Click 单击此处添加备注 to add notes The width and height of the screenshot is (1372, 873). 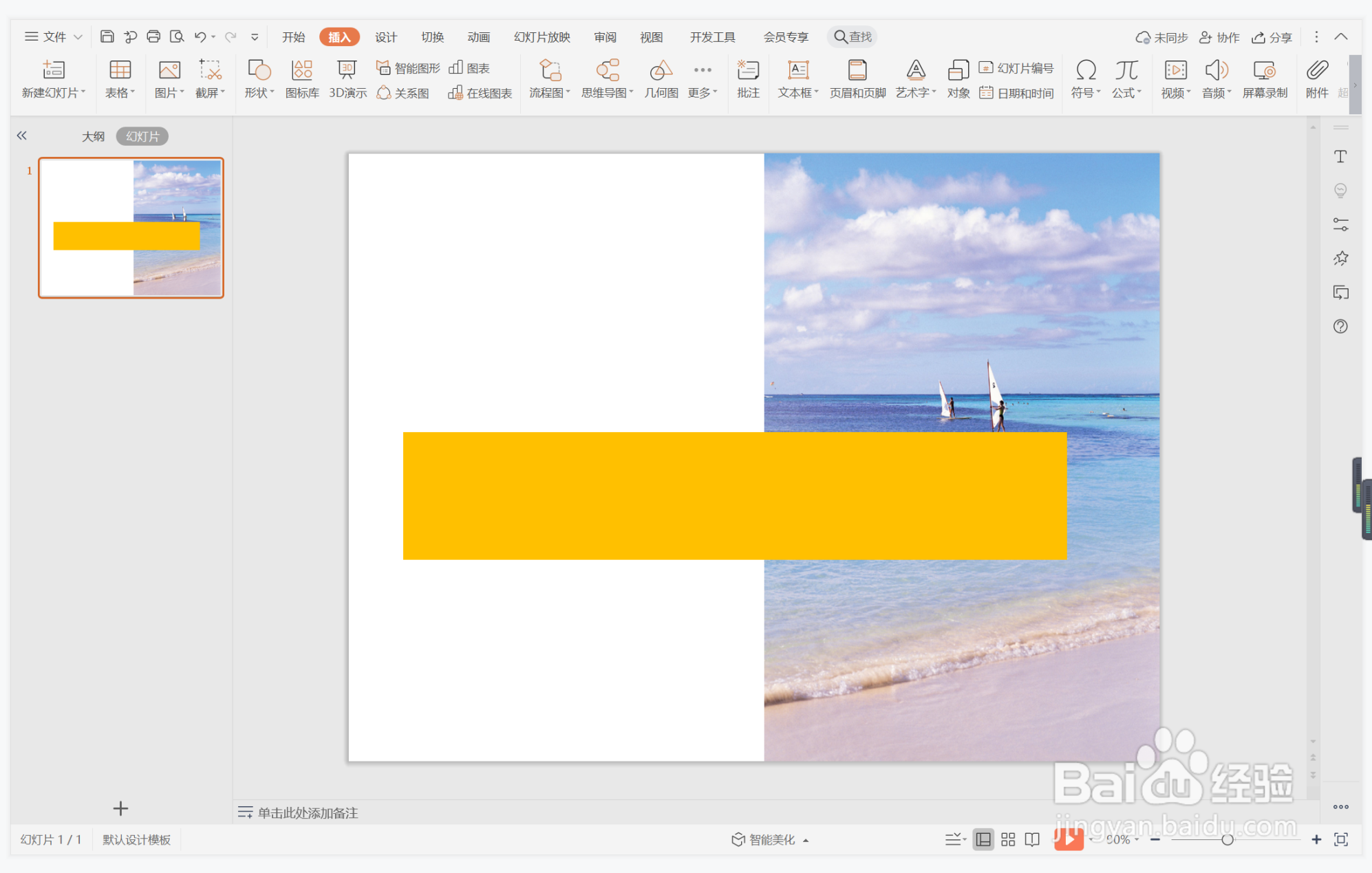pyautogui.click(x=308, y=812)
